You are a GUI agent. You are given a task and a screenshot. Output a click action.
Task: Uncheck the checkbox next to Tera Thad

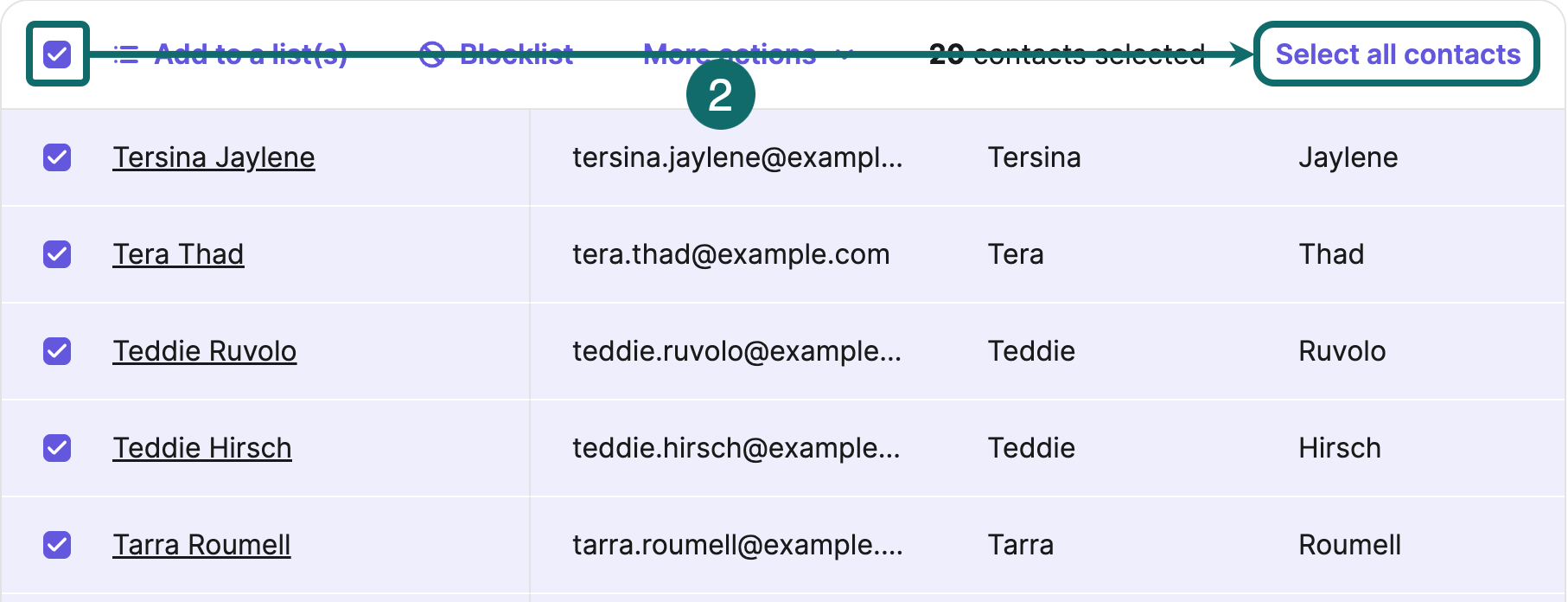pyautogui.click(x=57, y=254)
